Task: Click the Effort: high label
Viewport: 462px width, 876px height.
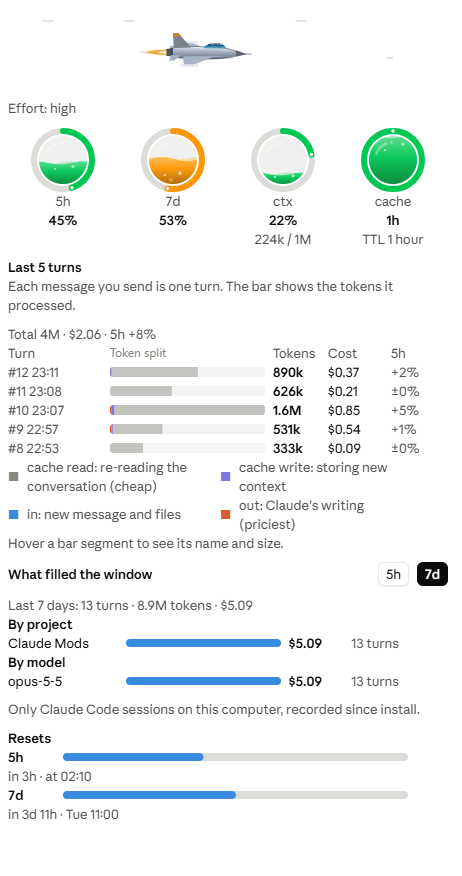Action: [42, 108]
